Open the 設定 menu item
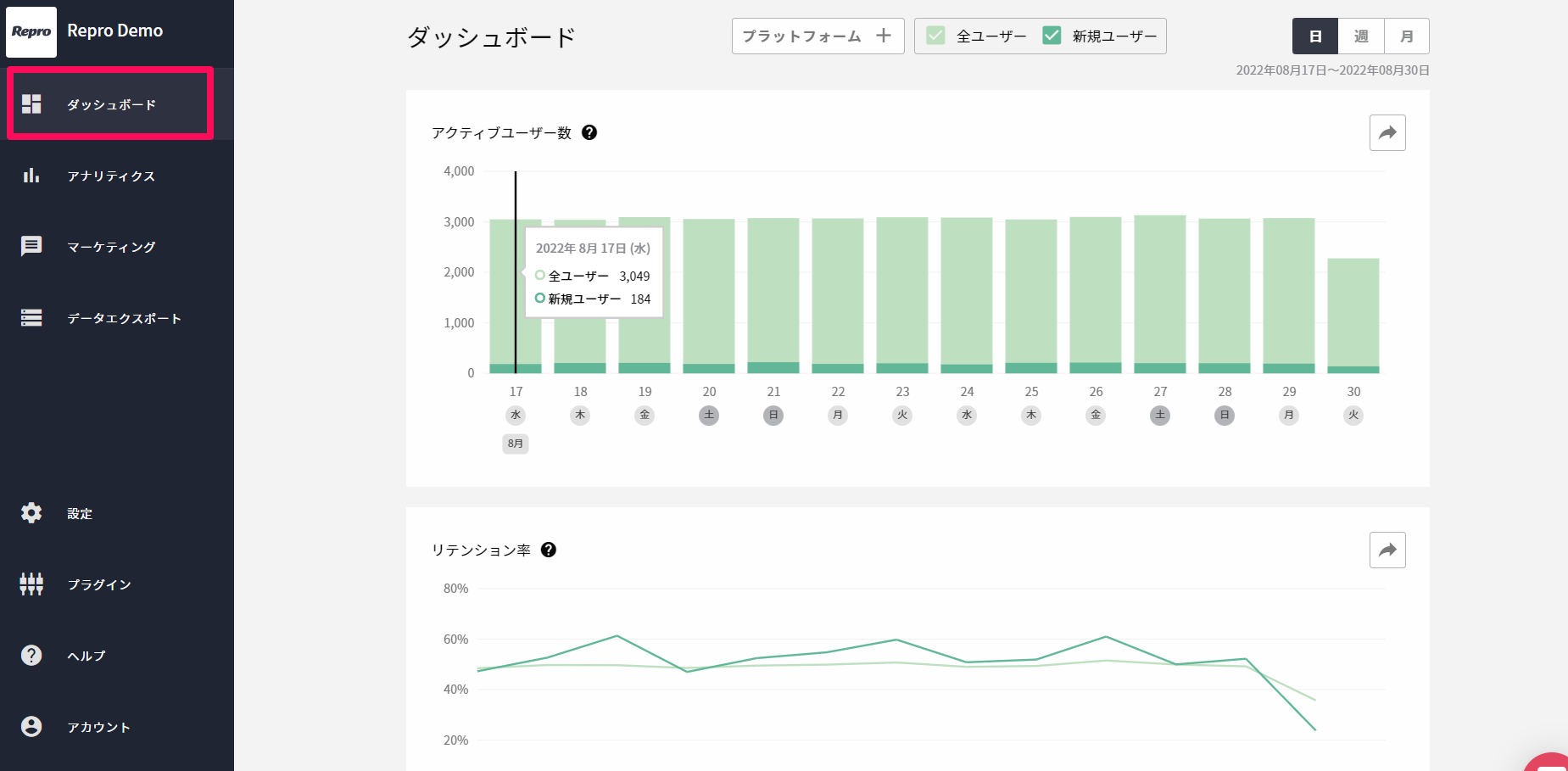The image size is (1568, 771). tap(117, 513)
